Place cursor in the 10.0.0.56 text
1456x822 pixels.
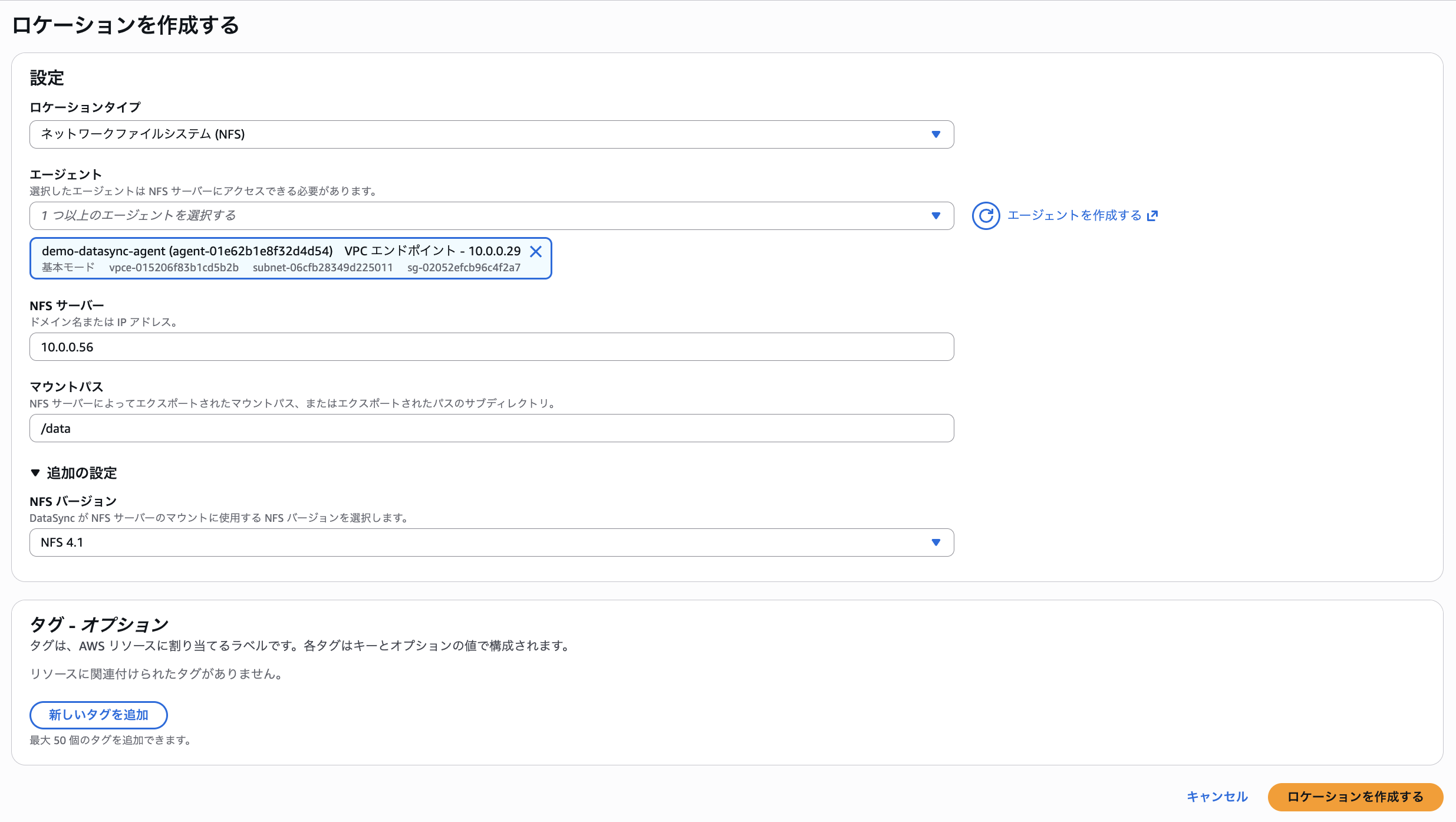click(x=67, y=347)
